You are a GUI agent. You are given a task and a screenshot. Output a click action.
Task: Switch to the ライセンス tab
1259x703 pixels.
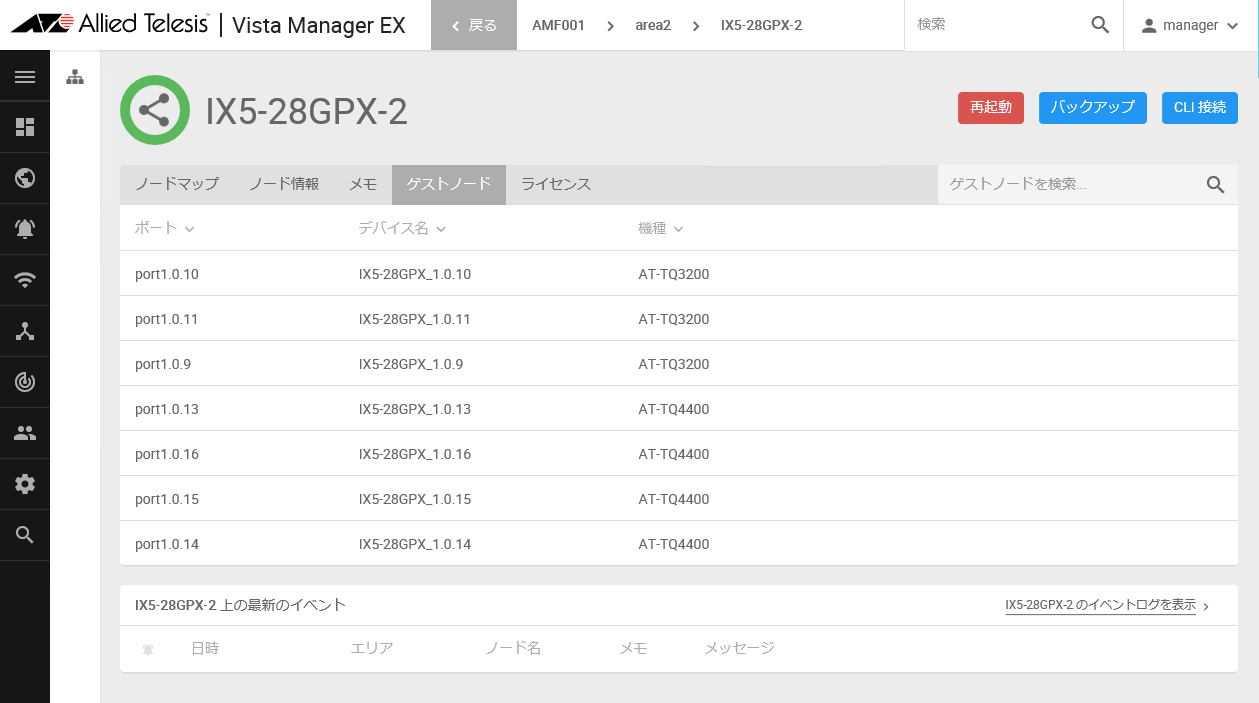coord(556,184)
